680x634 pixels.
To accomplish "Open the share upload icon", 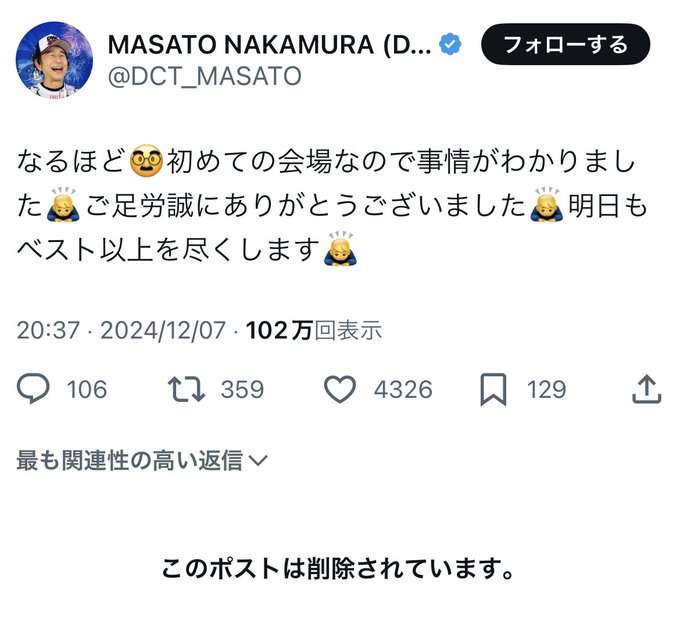I will pyautogui.click(x=646, y=389).
